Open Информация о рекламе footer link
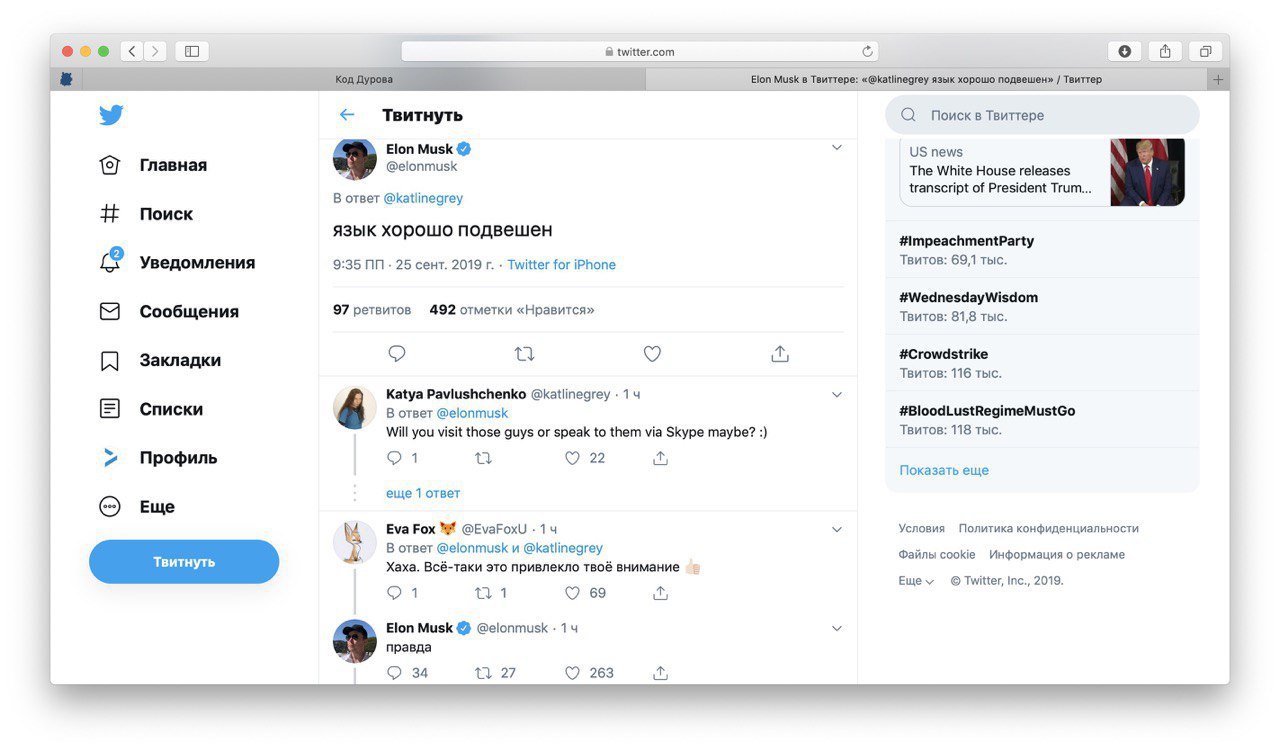Image resolution: width=1280 pixels, height=751 pixels. (x=1057, y=555)
